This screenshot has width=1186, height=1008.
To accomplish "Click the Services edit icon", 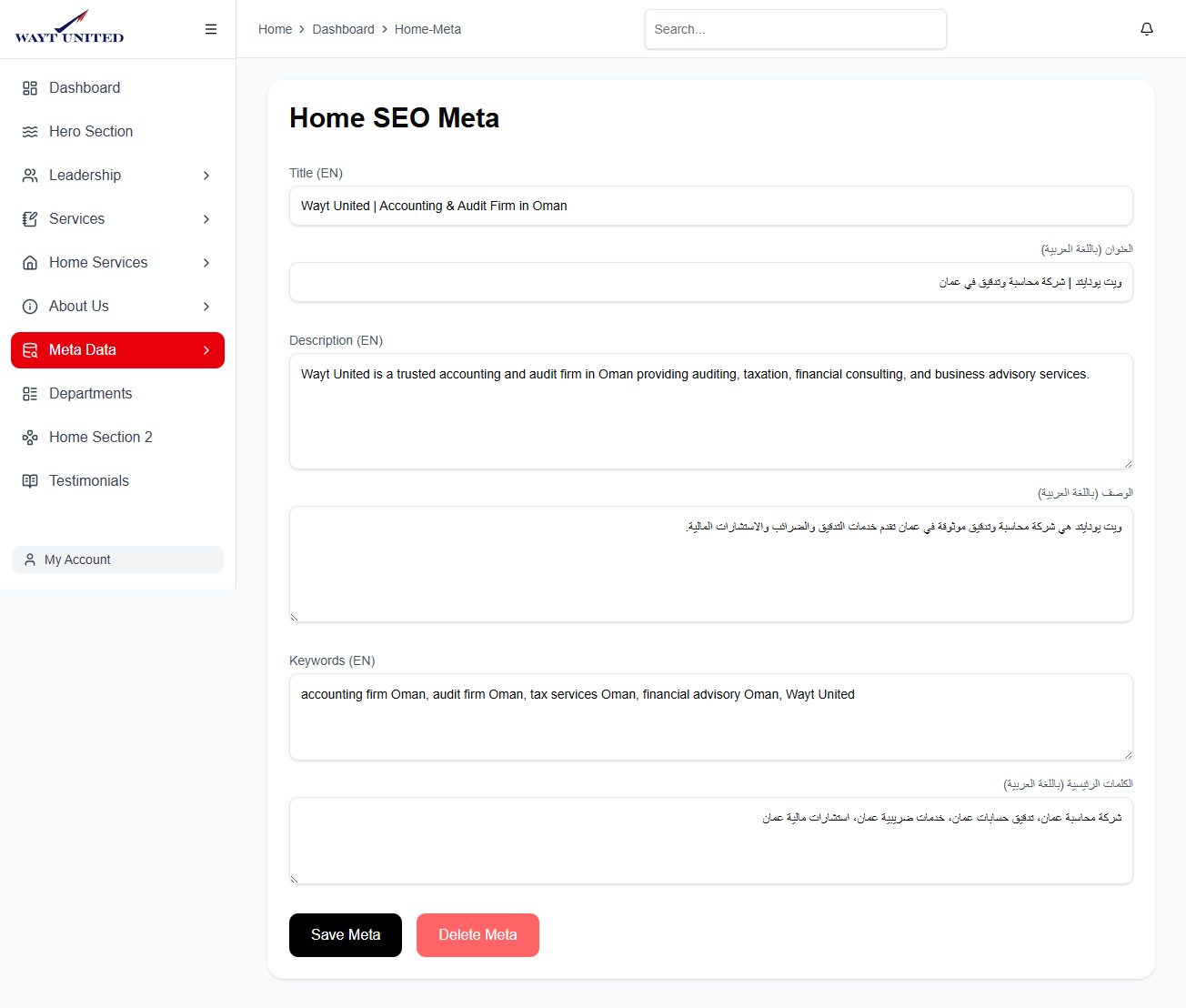I will [30, 219].
